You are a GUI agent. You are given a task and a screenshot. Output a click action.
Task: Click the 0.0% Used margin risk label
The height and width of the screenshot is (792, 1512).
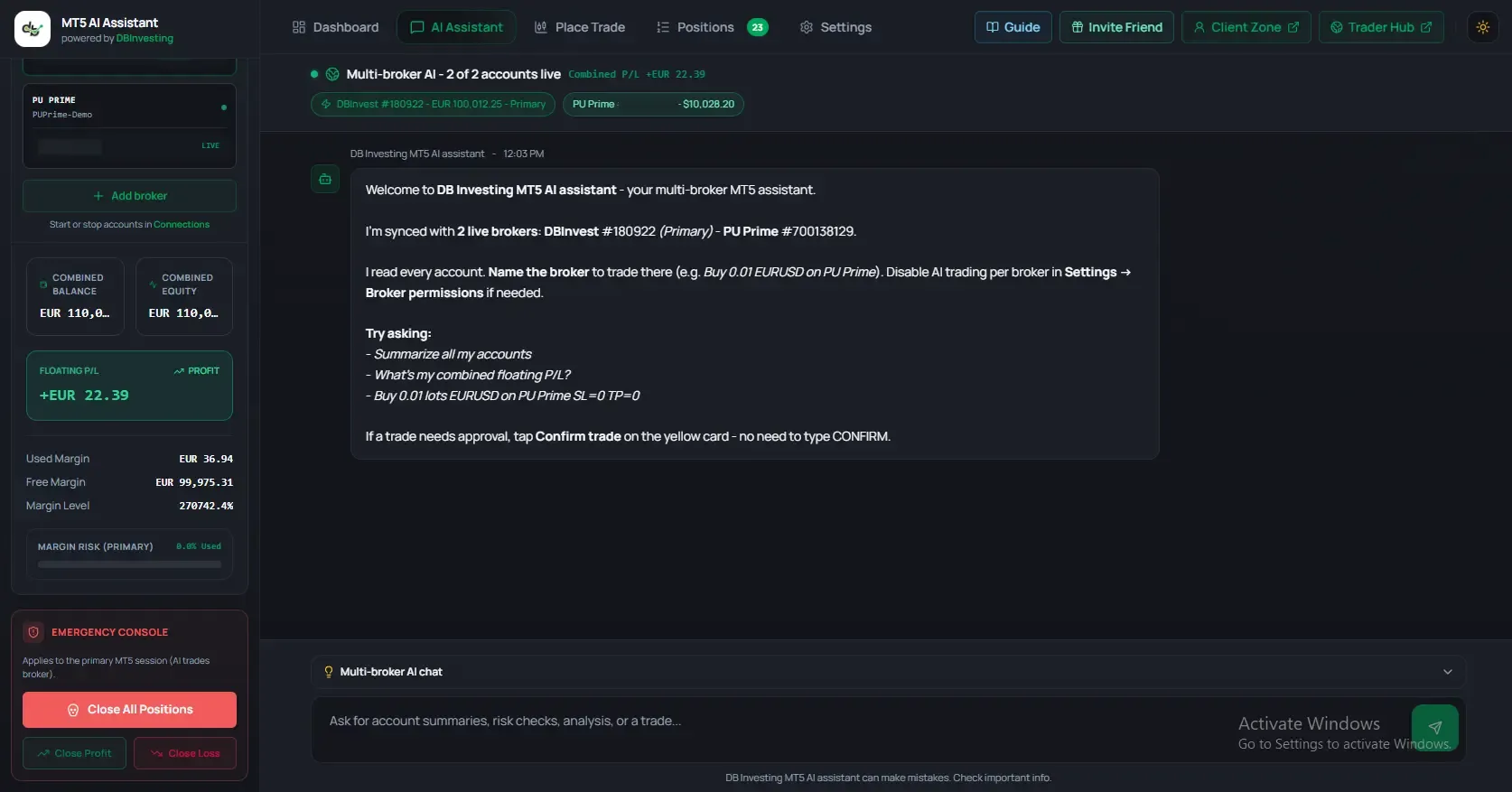tap(199, 546)
